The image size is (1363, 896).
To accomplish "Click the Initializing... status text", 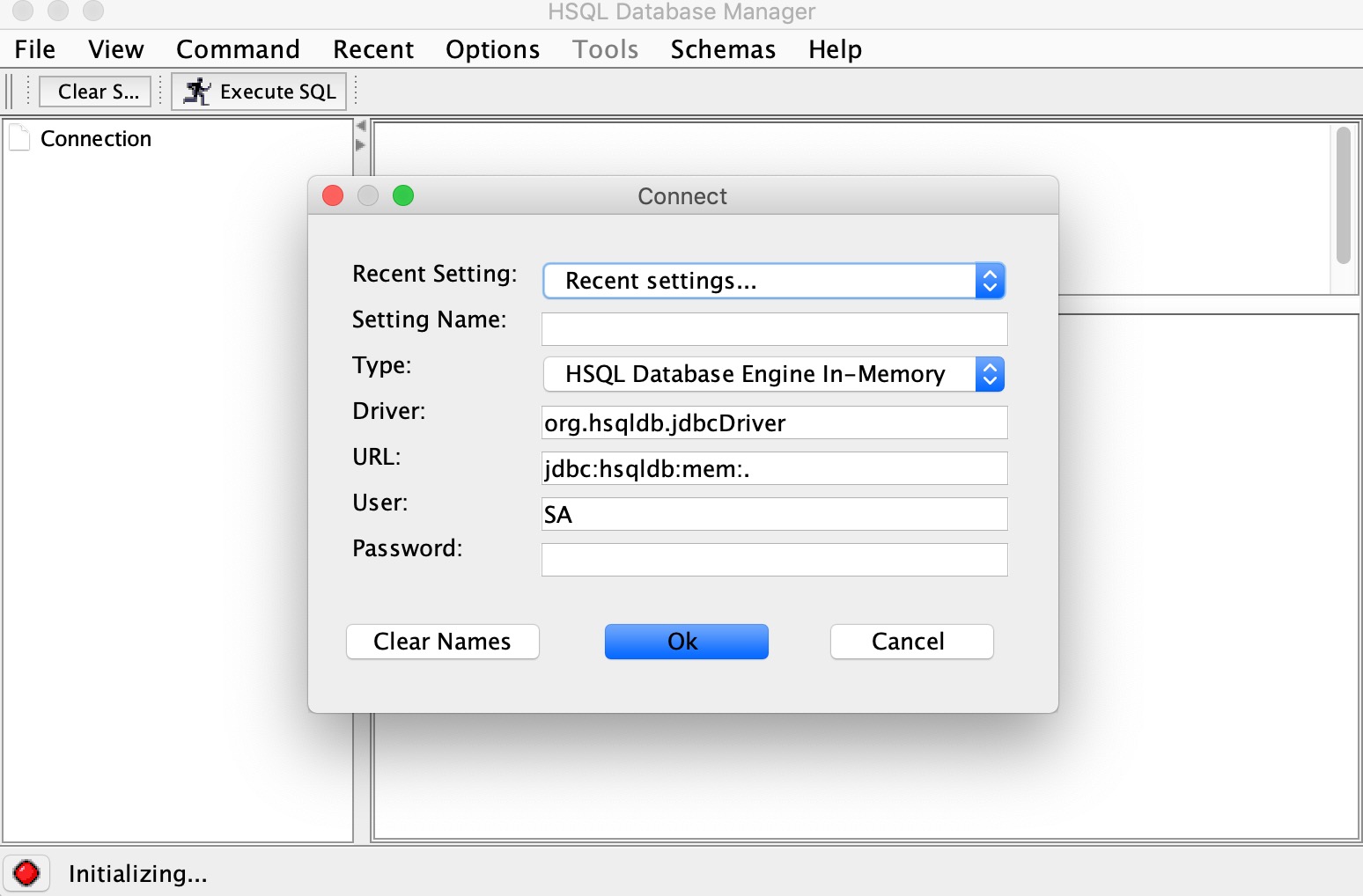I will [138, 874].
